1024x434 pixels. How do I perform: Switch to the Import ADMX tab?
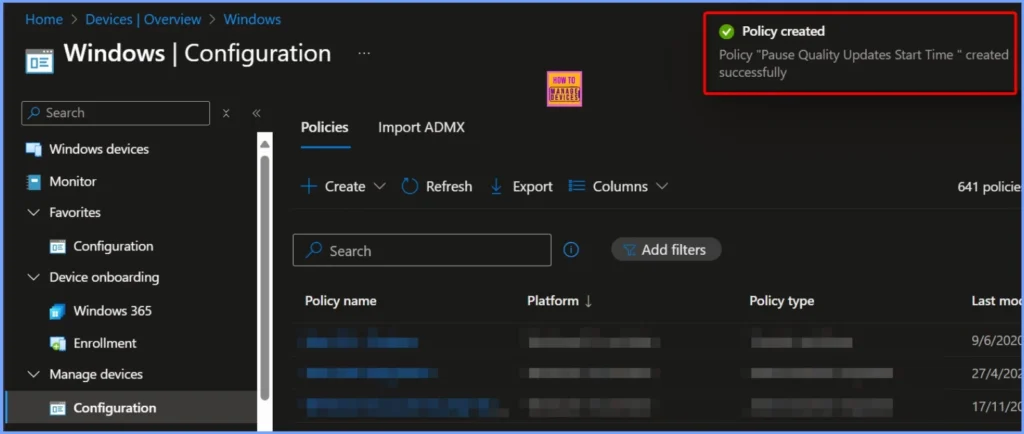click(421, 127)
